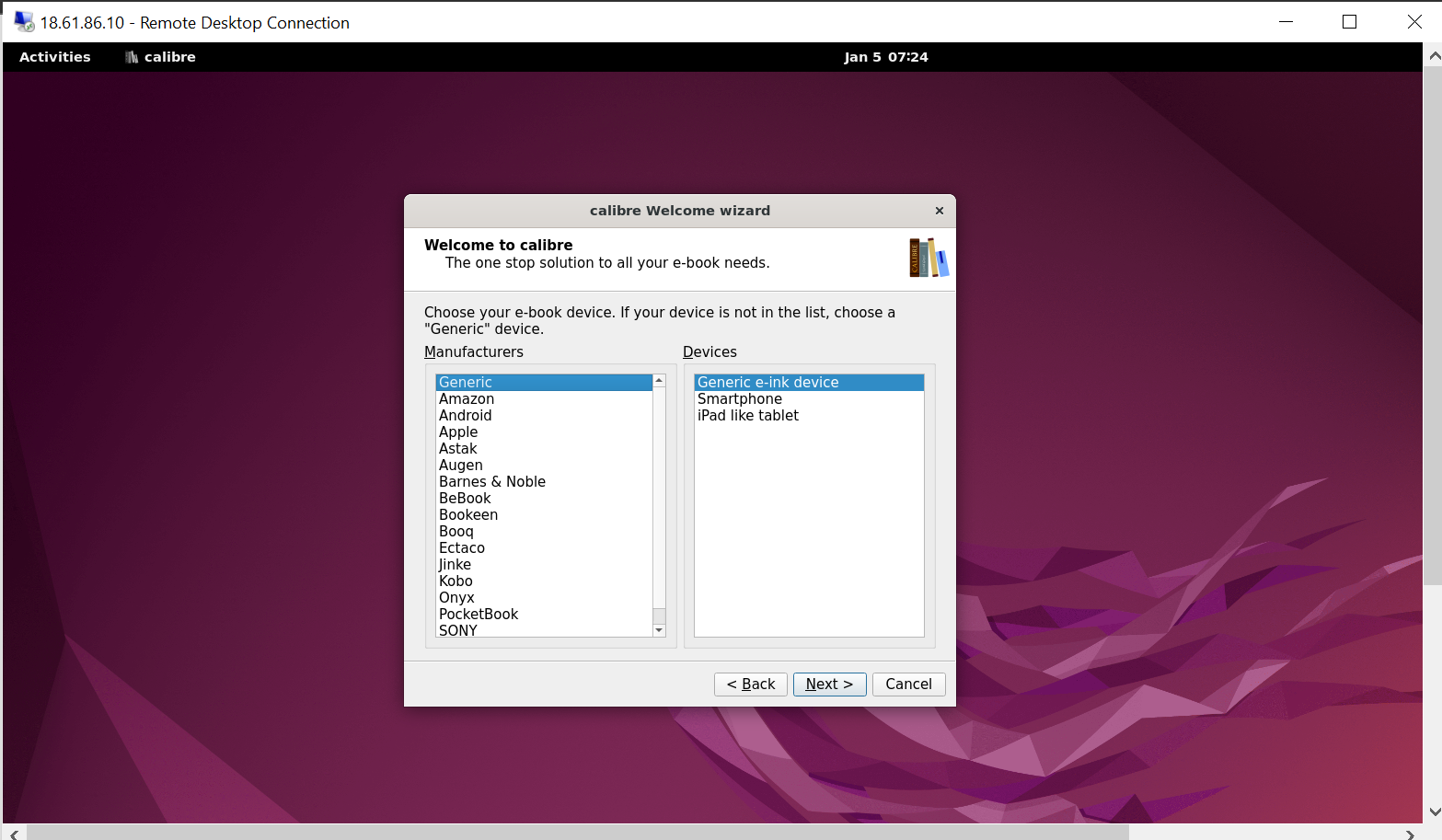Maximize the Remote Desktop Connection window
Screen dimensions: 1442x840
[x=1349, y=22]
